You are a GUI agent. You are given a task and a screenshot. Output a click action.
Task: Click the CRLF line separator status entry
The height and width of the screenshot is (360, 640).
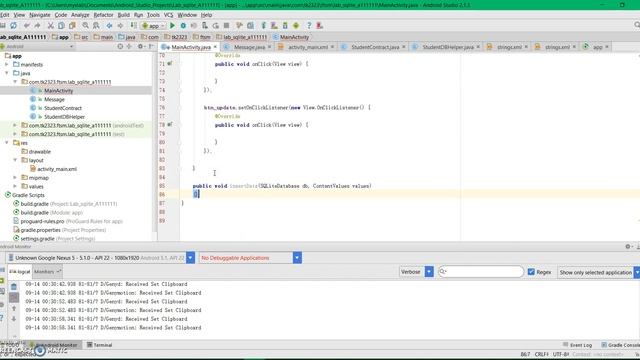pos(542,354)
